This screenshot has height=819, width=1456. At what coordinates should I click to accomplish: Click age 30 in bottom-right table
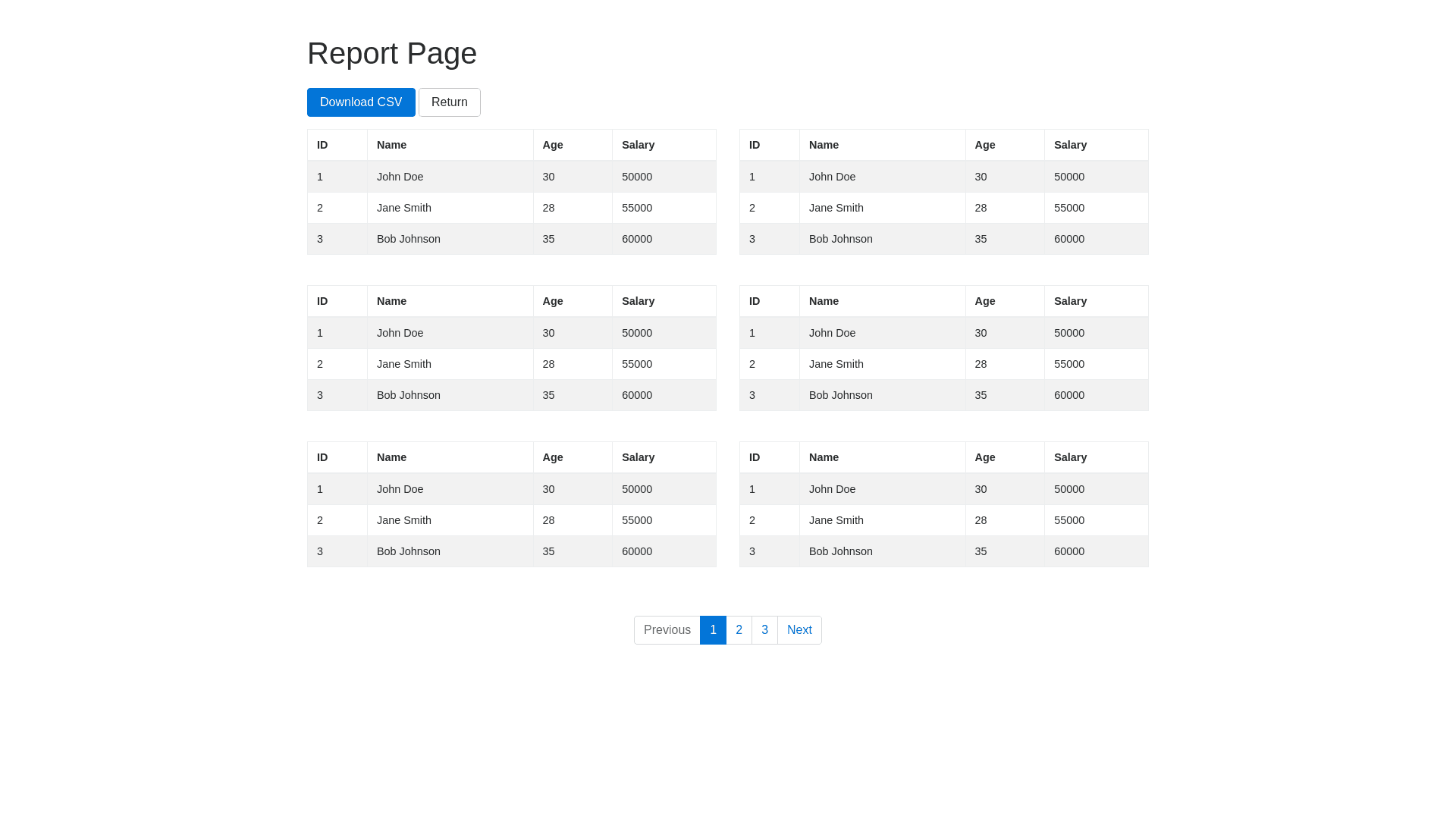pyautogui.click(x=981, y=489)
